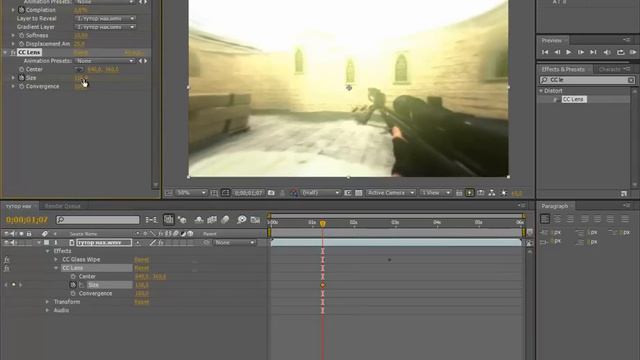Toggle hide shy layers button

(199, 220)
